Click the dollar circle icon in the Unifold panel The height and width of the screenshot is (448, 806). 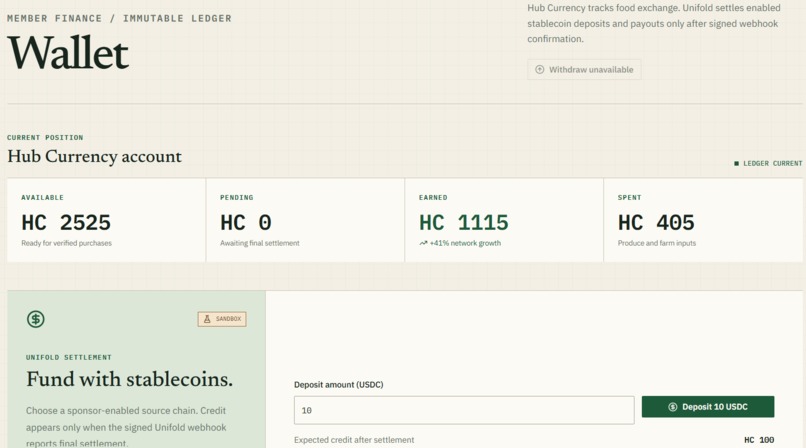[x=35, y=319]
